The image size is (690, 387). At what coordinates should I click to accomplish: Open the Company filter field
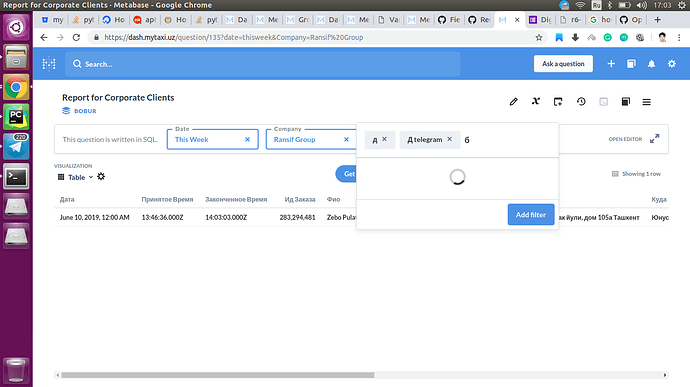tap(311, 140)
